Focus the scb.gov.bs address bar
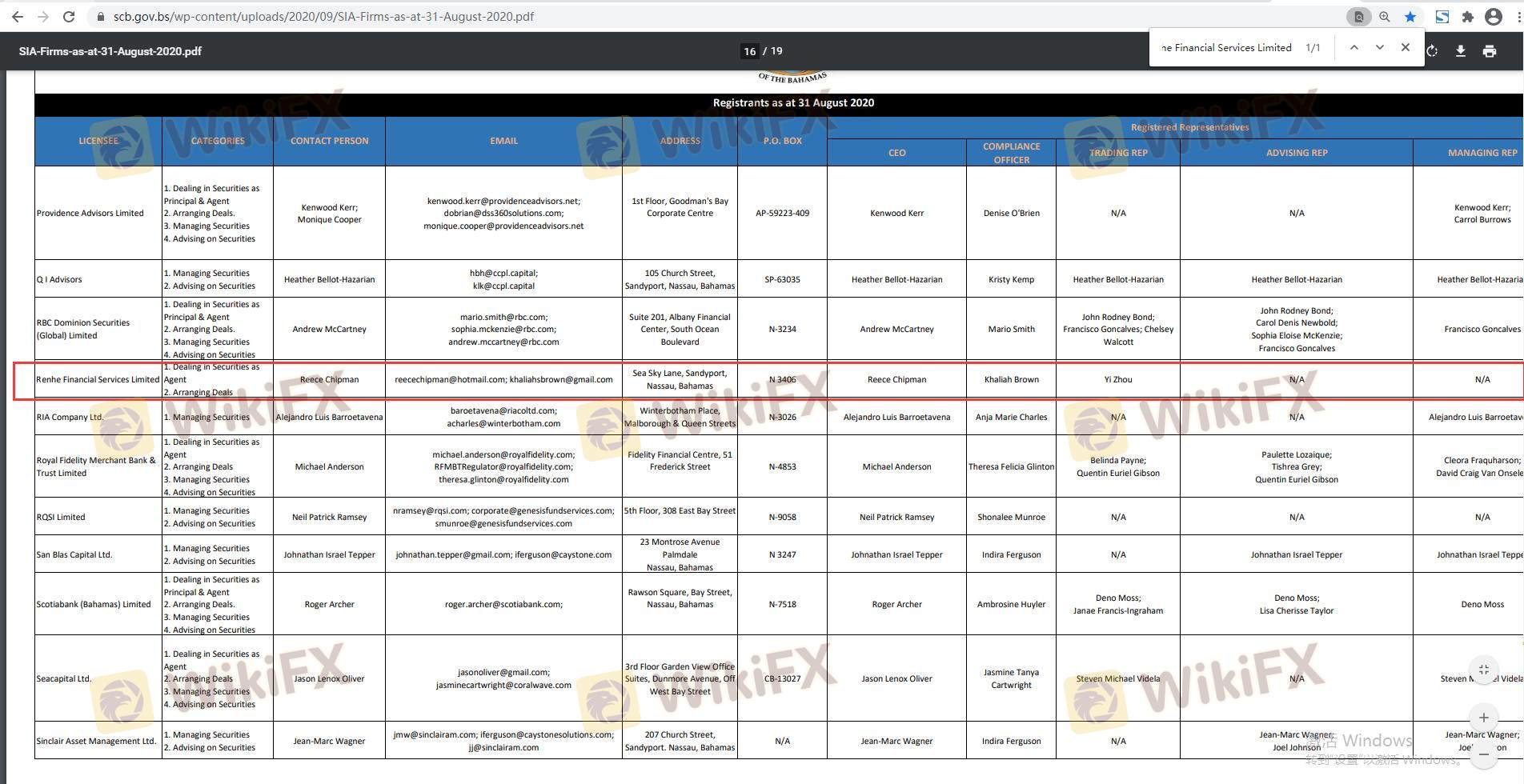 point(323,16)
